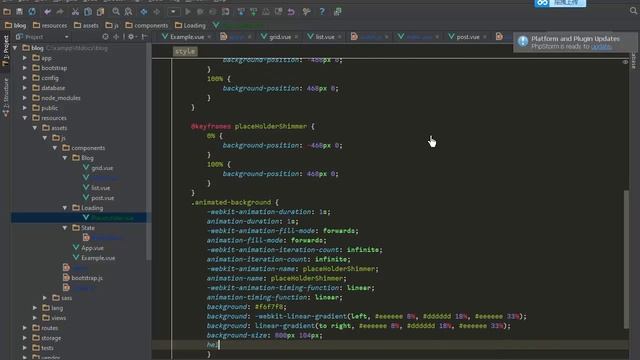This screenshot has height=360, width=640.
Task: Click the Debug toolbar icon
Action: click(200, 12)
